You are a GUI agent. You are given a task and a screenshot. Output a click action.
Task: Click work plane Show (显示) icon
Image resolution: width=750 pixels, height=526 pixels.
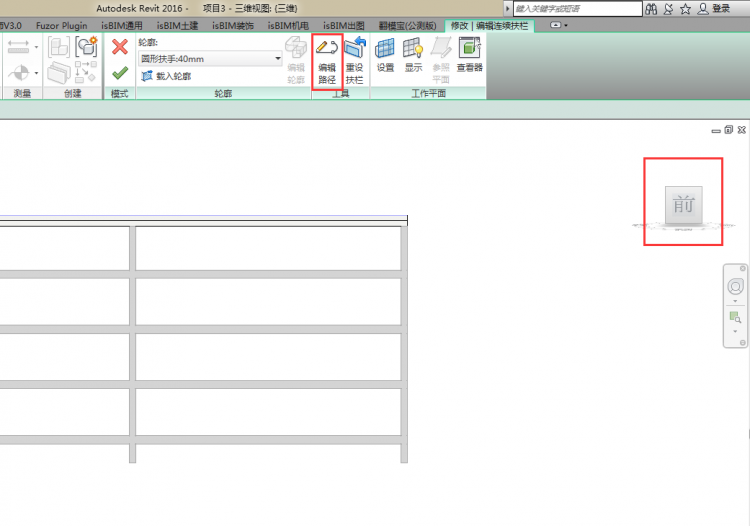(413, 57)
